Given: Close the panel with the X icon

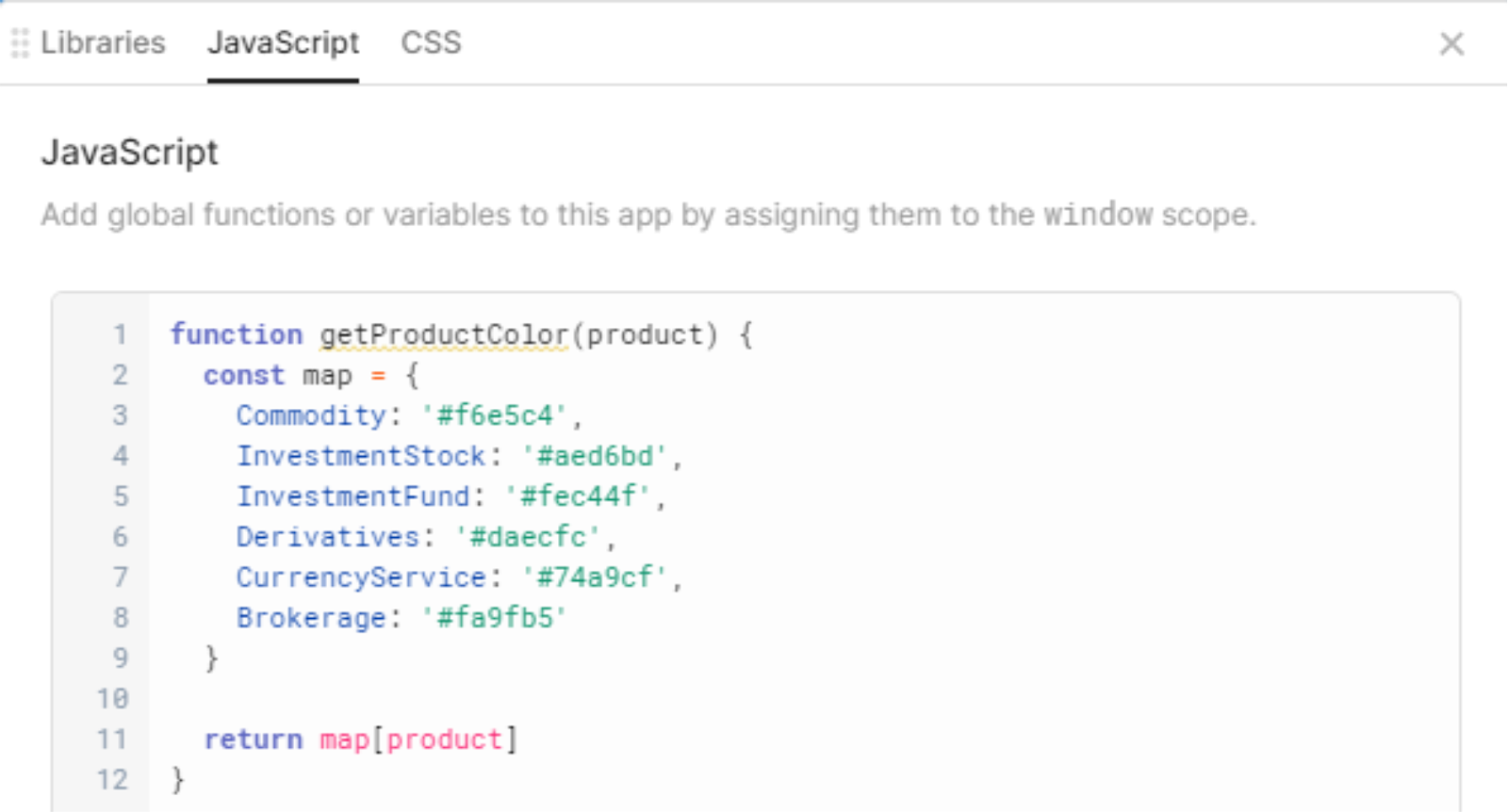Looking at the screenshot, I should point(1451,43).
